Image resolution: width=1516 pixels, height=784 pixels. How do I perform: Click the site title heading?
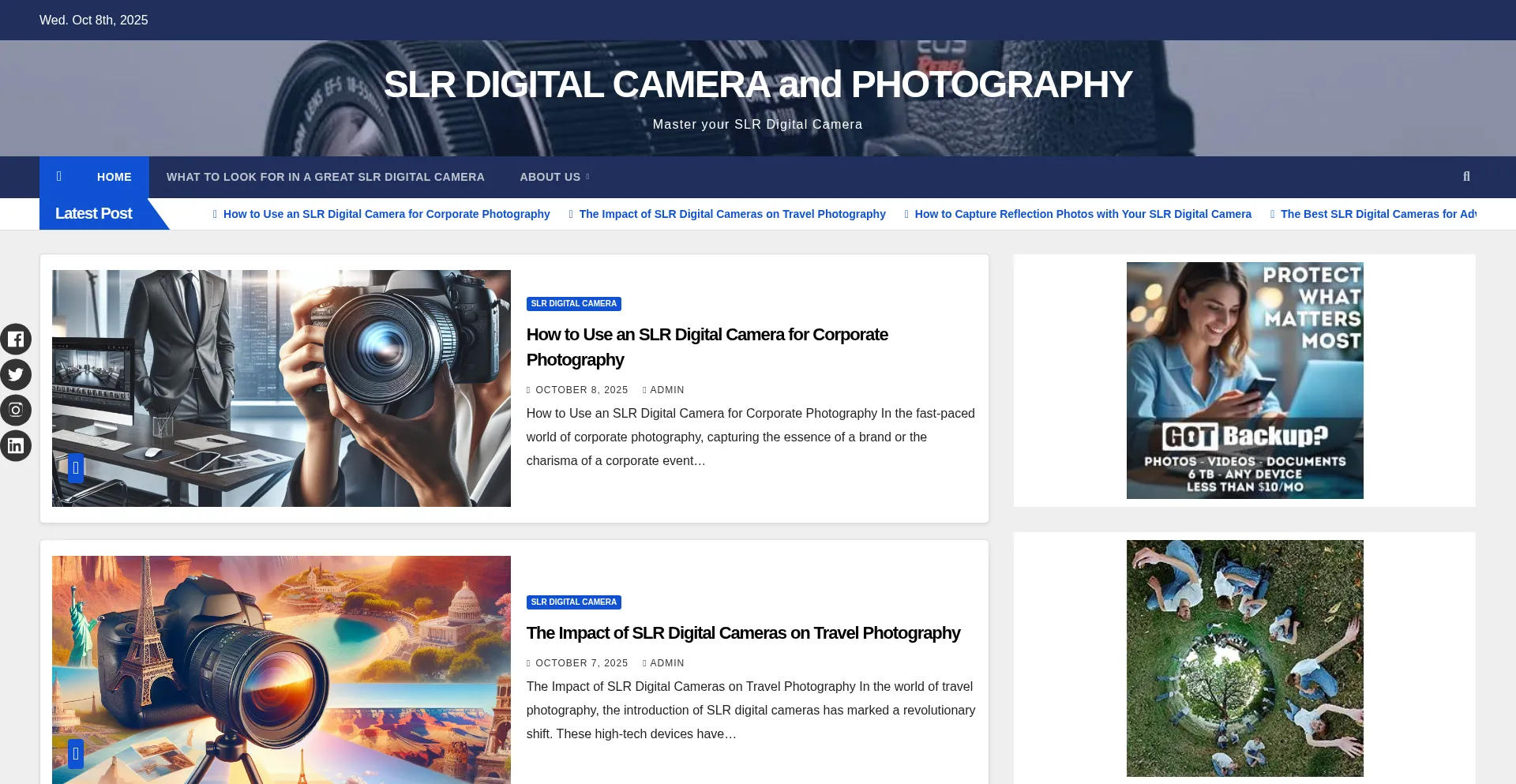[x=757, y=84]
